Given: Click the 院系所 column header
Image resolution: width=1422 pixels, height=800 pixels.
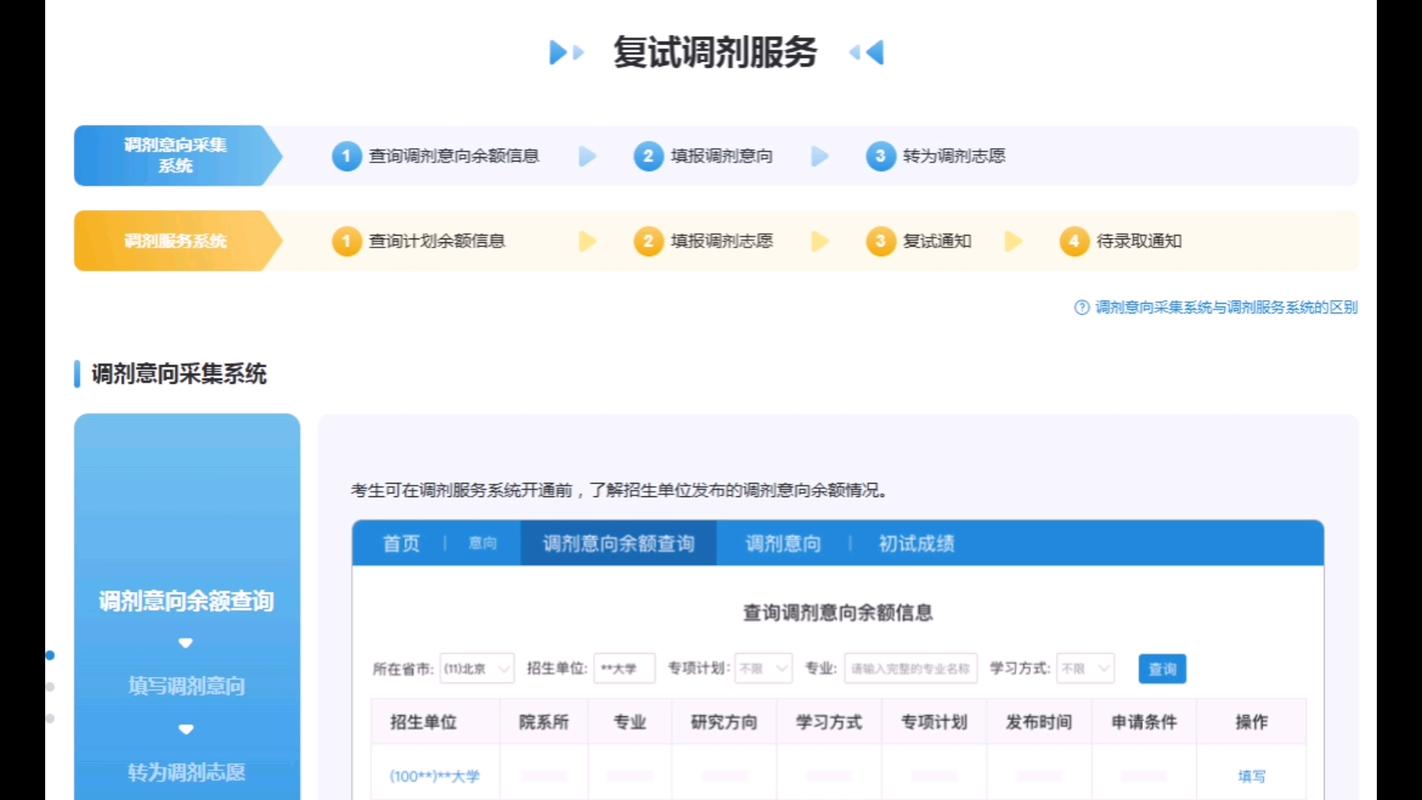Looking at the screenshot, I should tap(544, 722).
